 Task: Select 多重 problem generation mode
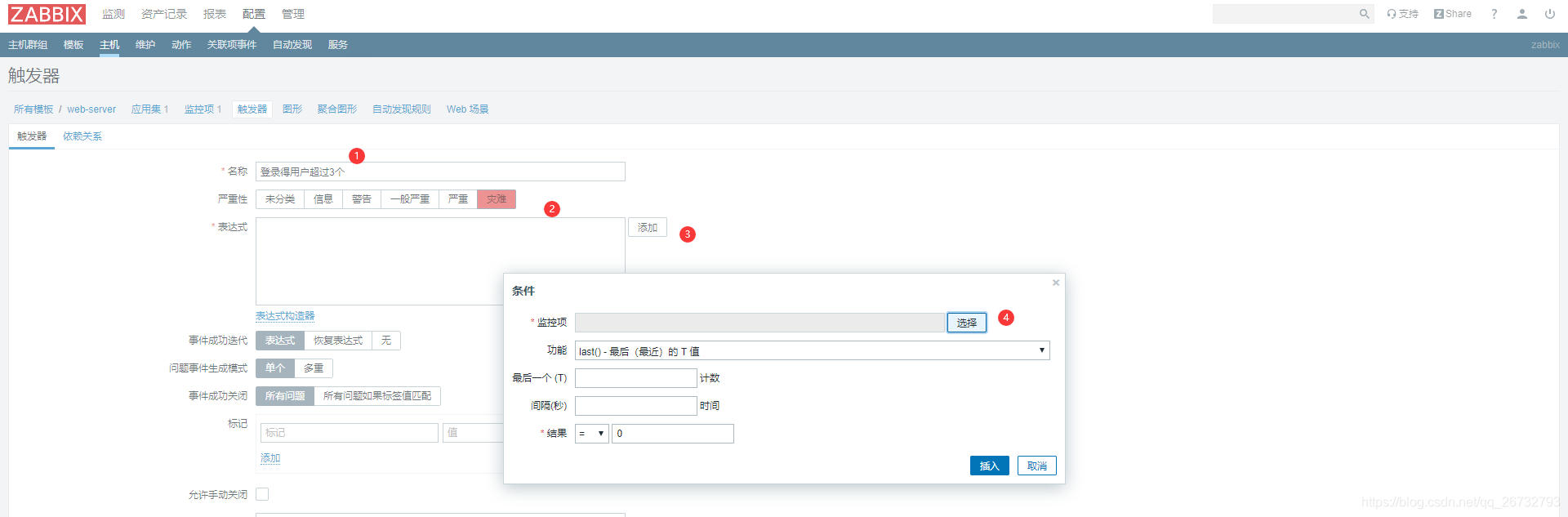[314, 368]
